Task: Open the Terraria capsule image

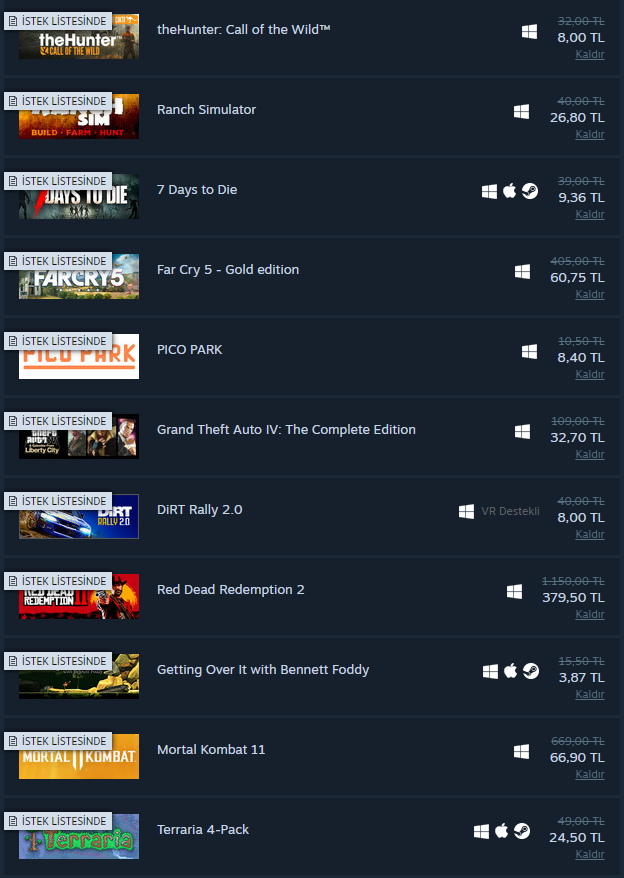Action: click(x=79, y=837)
